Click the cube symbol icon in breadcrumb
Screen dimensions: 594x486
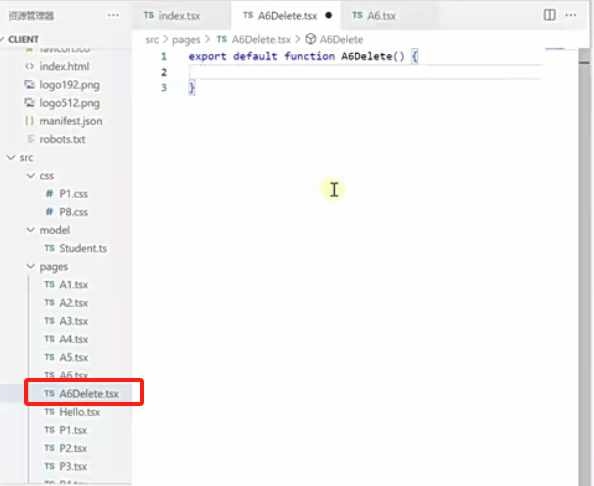pos(311,39)
